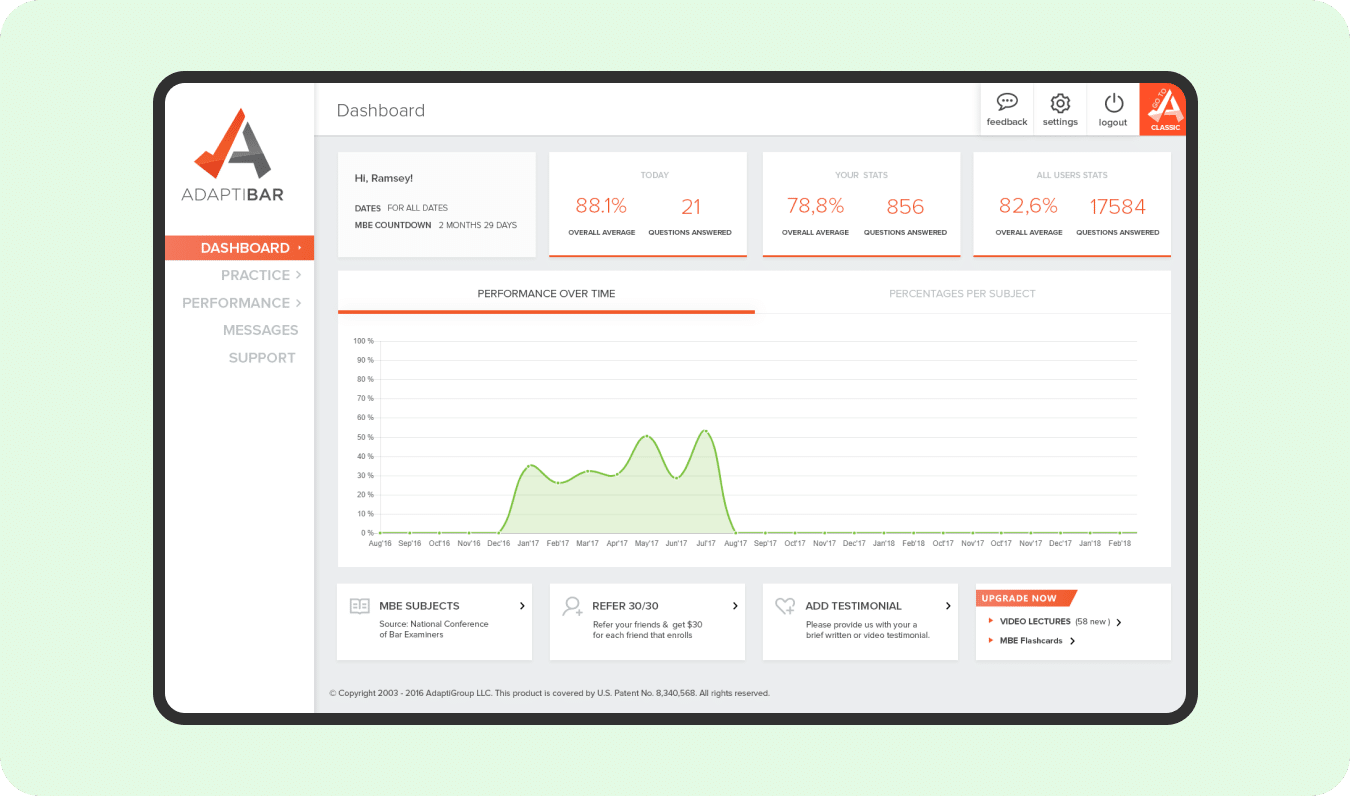1350x796 pixels.
Task: Click Your Stats 78,8% average value
Action: coord(815,206)
